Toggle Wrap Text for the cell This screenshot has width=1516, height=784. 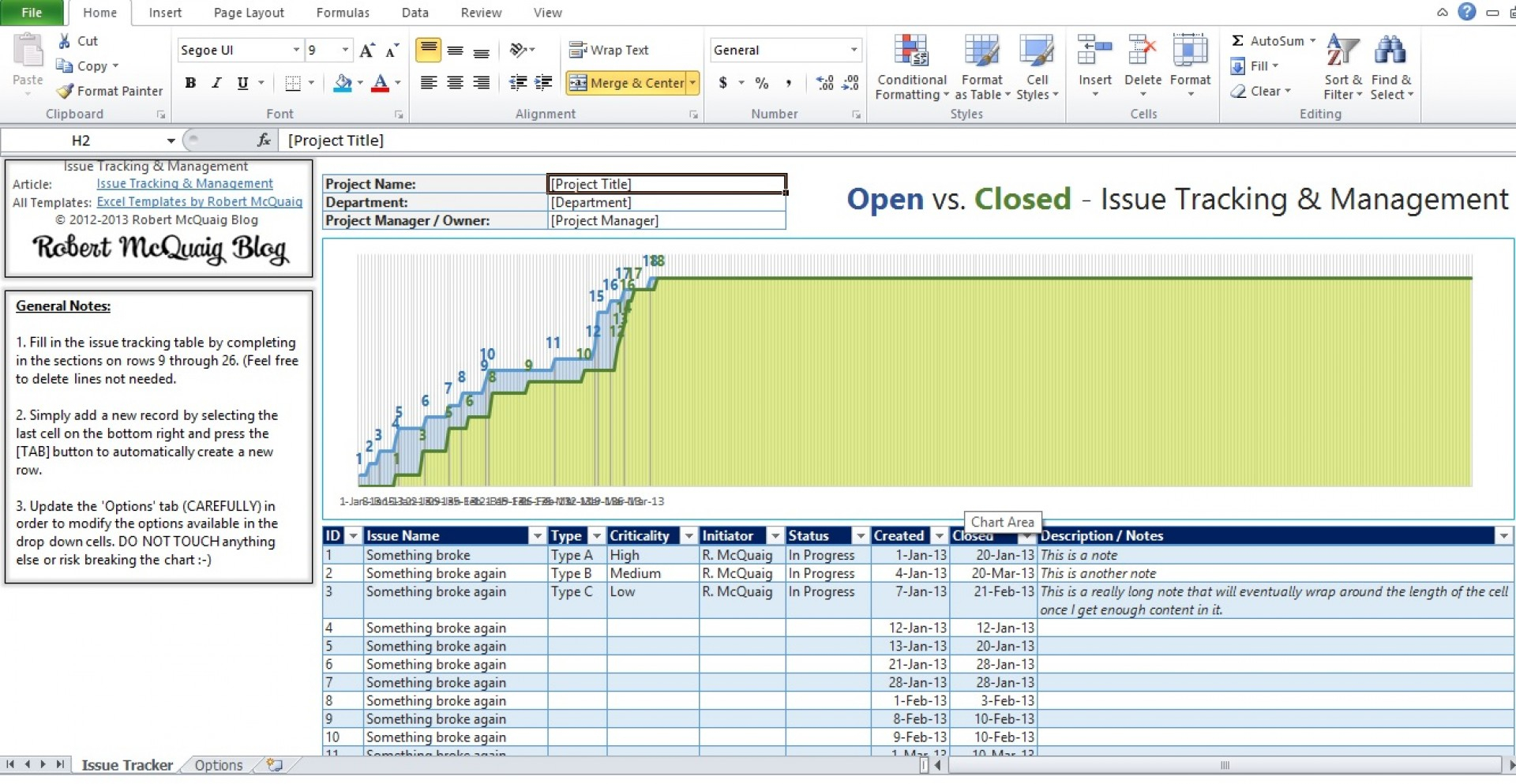609,51
